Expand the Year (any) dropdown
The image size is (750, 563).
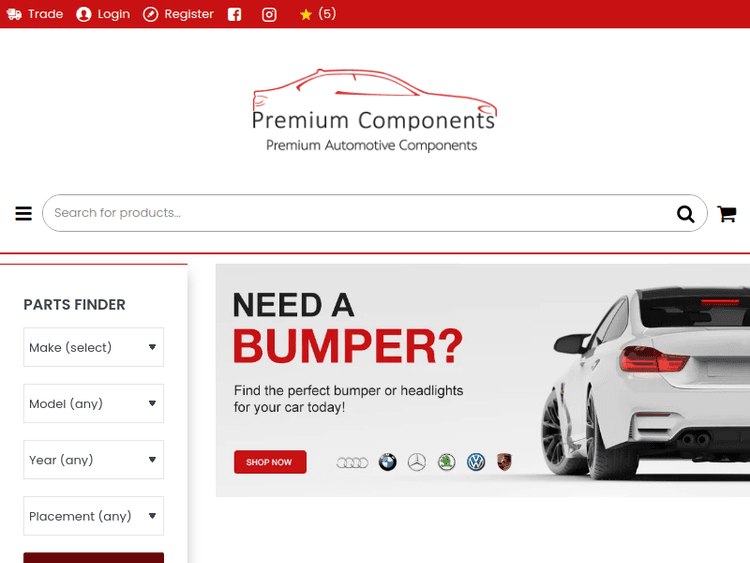pyautogui.click(x=94, y=460)
